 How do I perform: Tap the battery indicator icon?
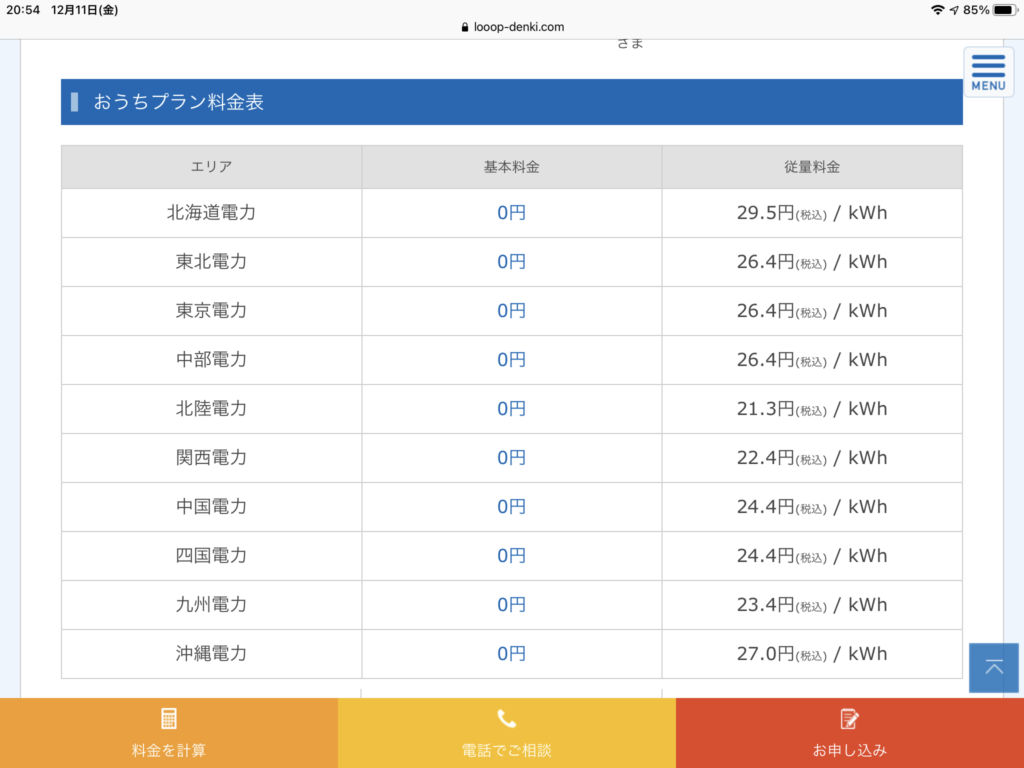pyautogui.click(x=1005, y=10)
